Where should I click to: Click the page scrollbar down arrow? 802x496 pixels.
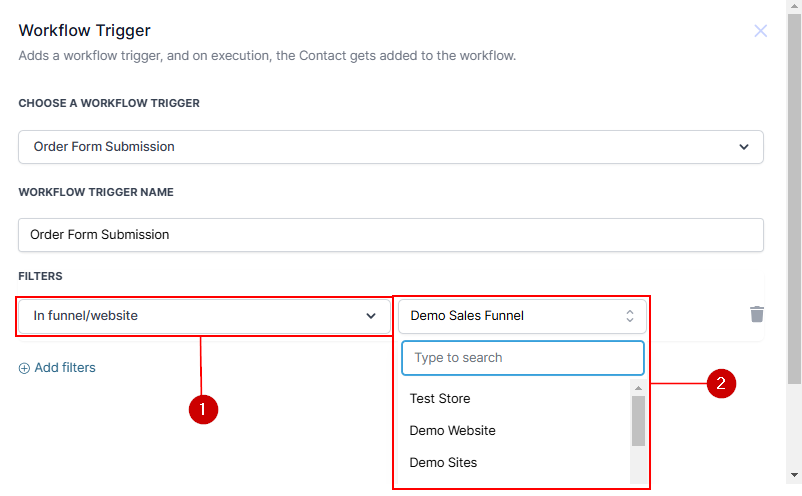click(x=794, y=475)
